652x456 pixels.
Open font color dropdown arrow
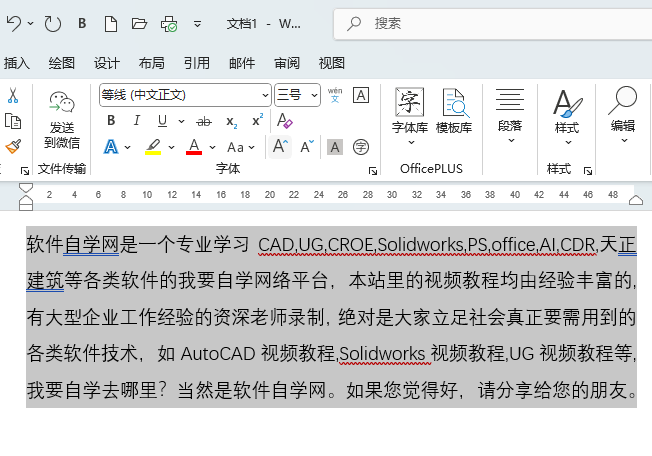point(212,147)
